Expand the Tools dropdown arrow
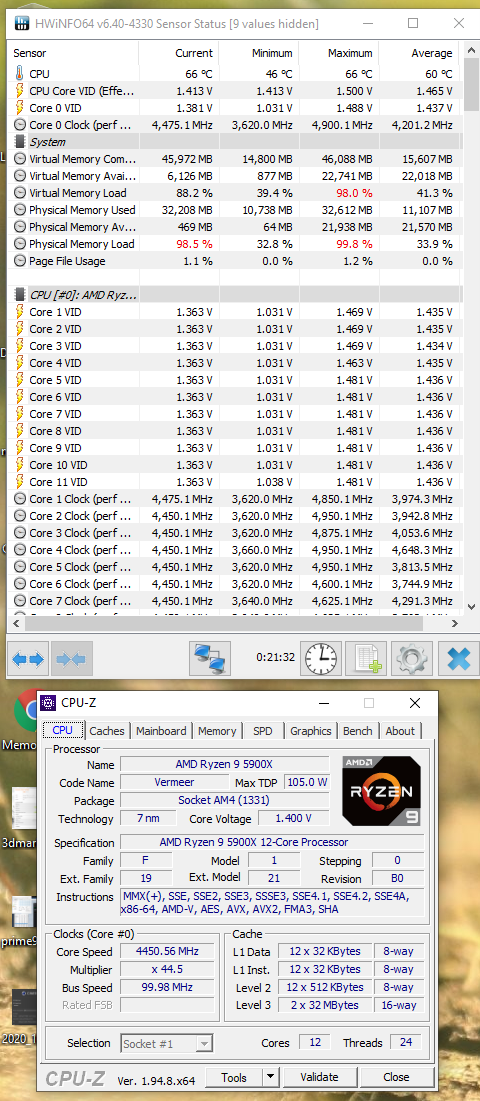The width and height of the screenshot is (480, 1101). [x=270, y=1077]
